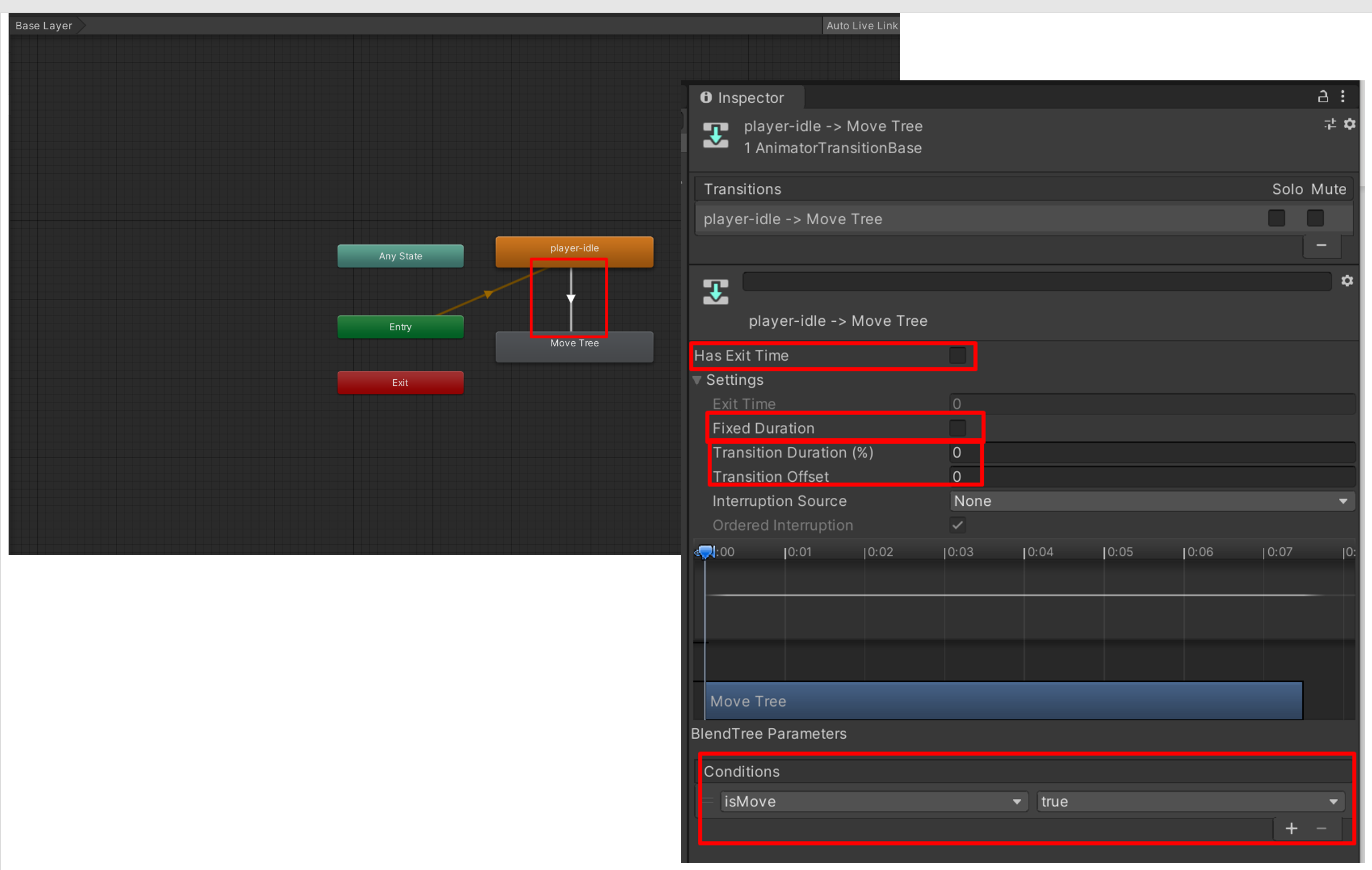Click the transition name field gear icon

pyautogui.click(x=1347, y=280)
